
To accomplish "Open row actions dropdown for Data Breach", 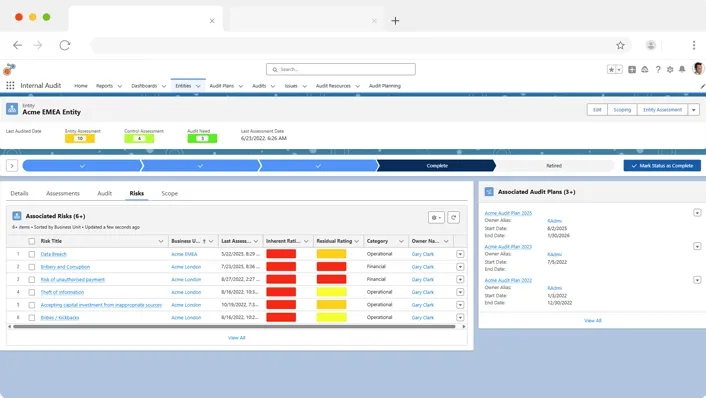I will tap(460, 254).
